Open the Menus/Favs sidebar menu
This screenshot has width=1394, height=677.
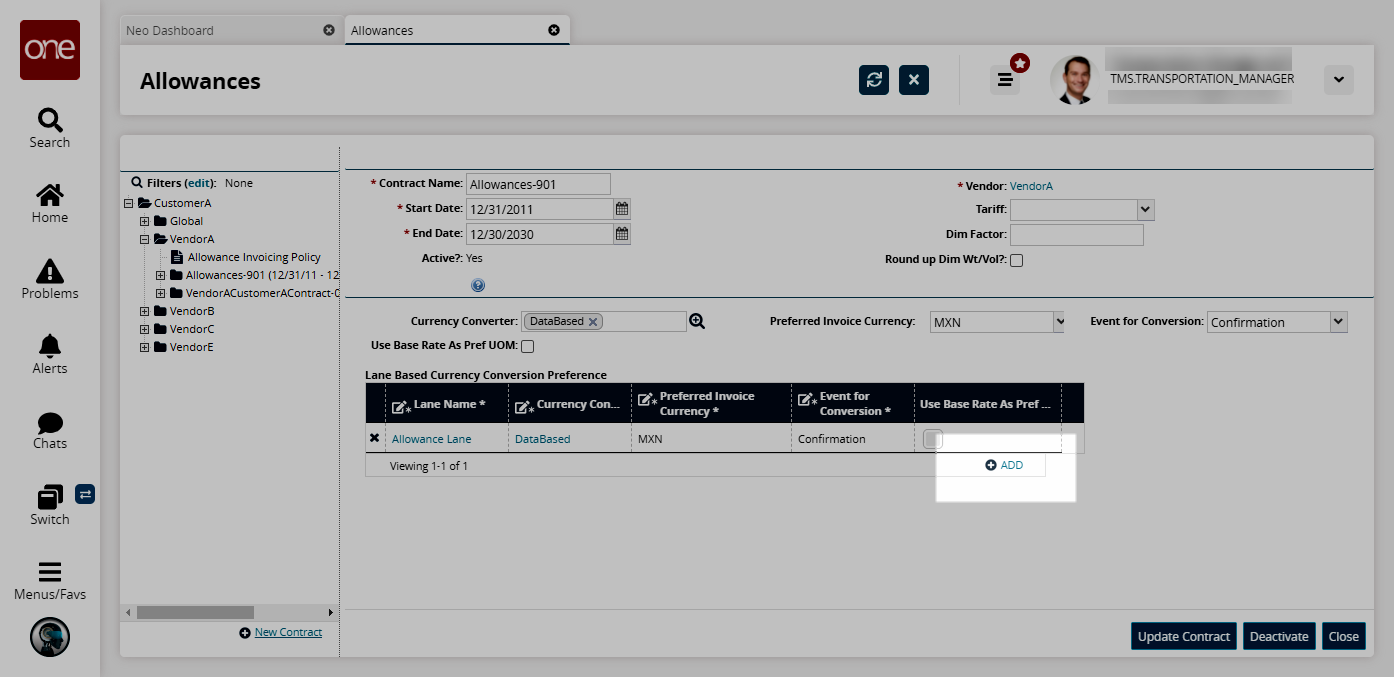click(49, 581)
